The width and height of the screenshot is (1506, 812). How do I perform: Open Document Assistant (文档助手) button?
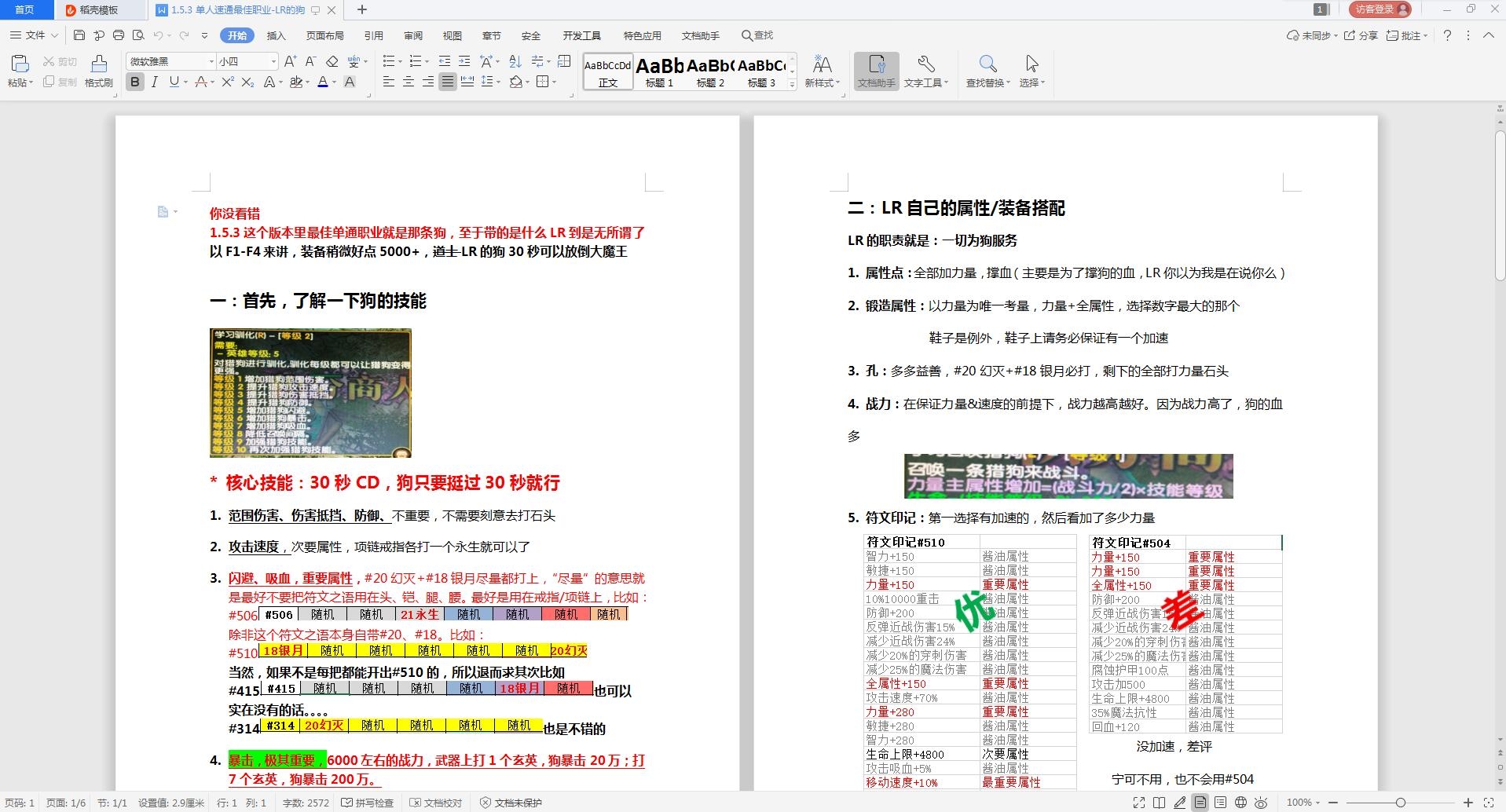point(877,71)
